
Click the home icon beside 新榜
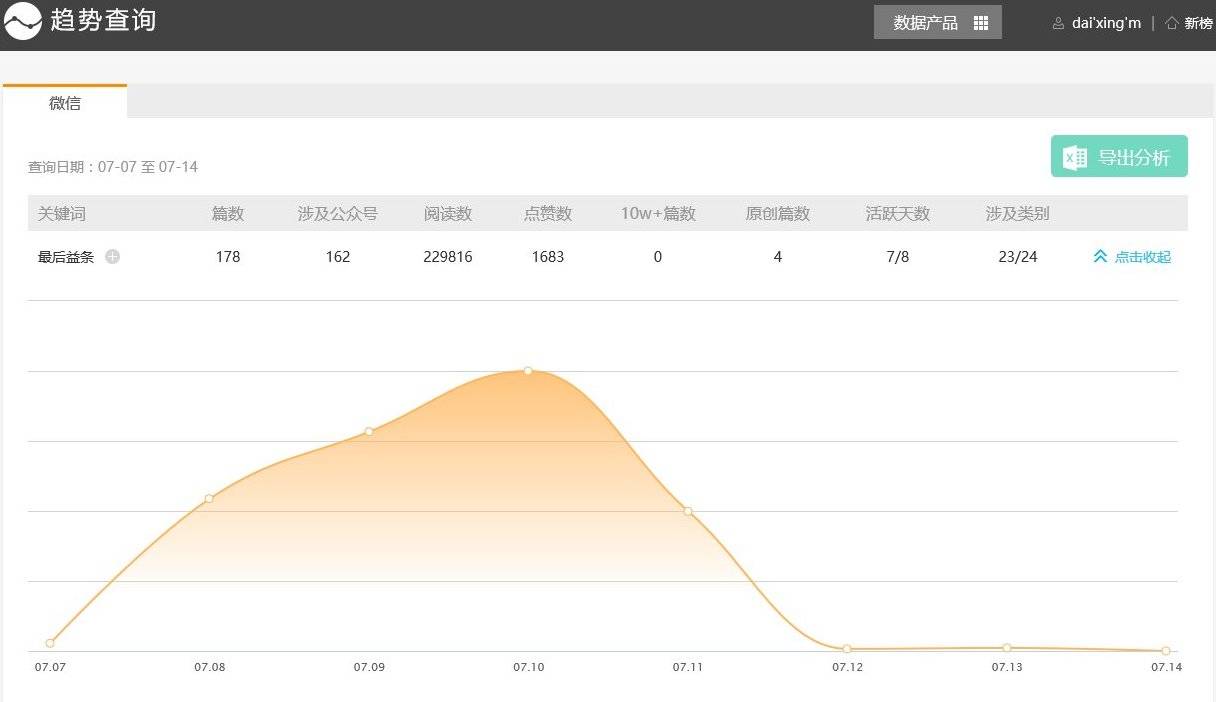pyautogui.click(x=1171, y=23)
